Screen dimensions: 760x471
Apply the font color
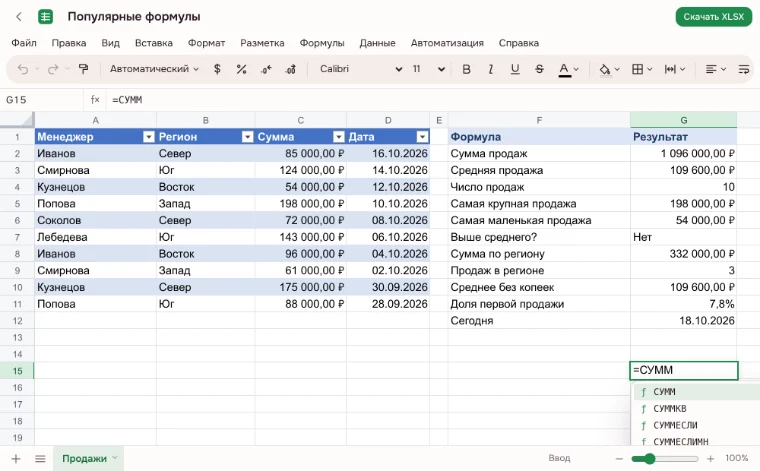pyautogui.click(x=564, y=70)
